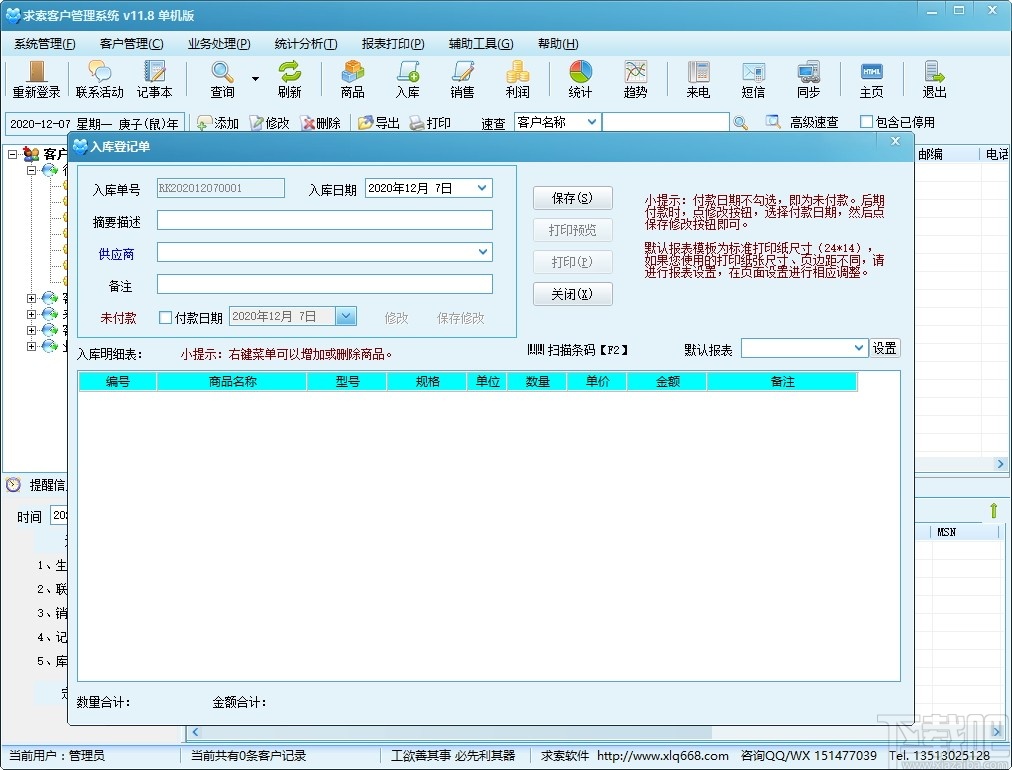The height and width of the screenshot is (770, 1012).
Task: Open 联系活动 from the toolbar
Action: 99,79
